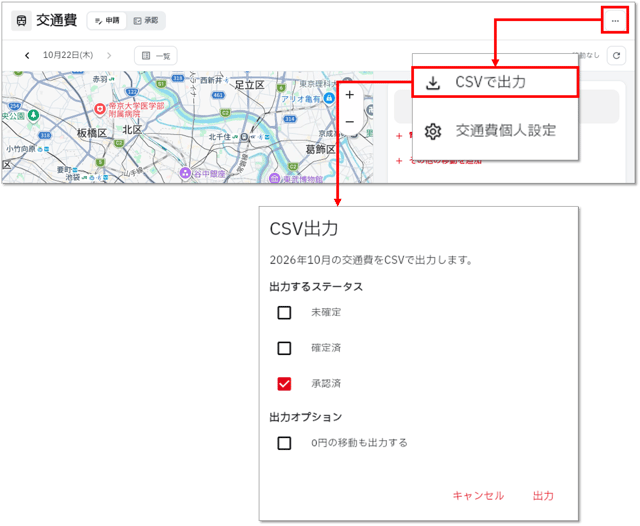
Task: Zoom out the map with minus button
Action: (349, 122)
